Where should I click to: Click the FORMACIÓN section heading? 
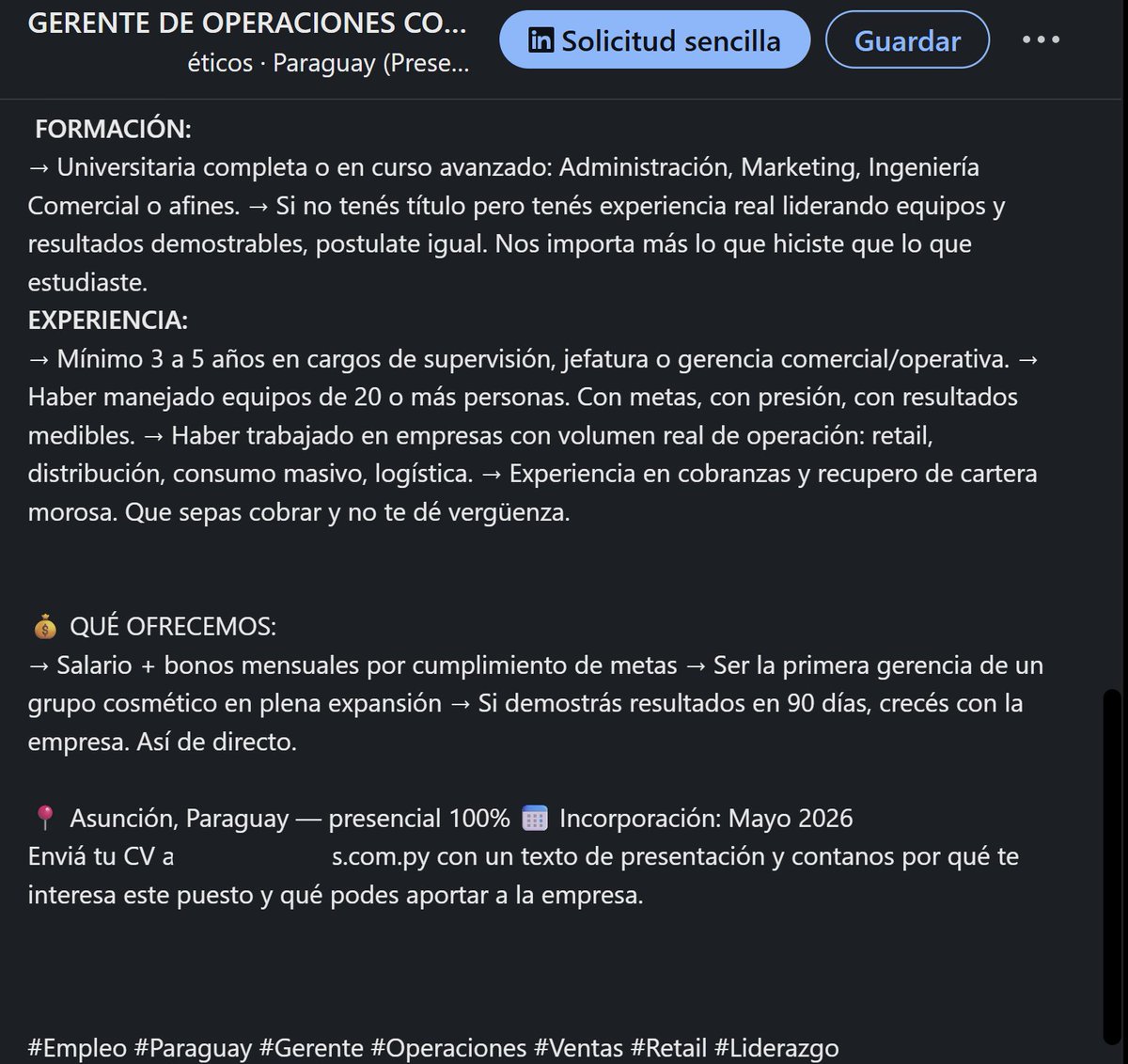(113, 129)
